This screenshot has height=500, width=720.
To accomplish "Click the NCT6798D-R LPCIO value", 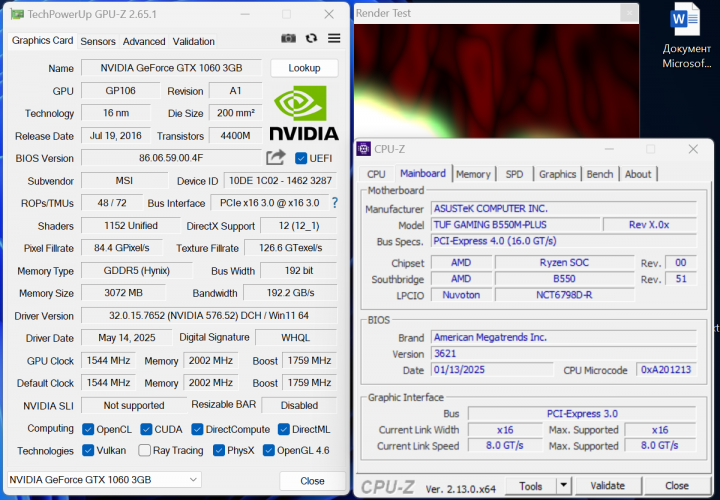I will [564, 295].
